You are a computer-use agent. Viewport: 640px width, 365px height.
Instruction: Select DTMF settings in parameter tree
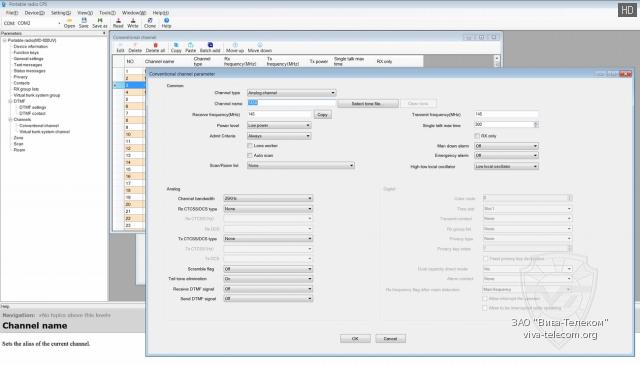point(33,107)
